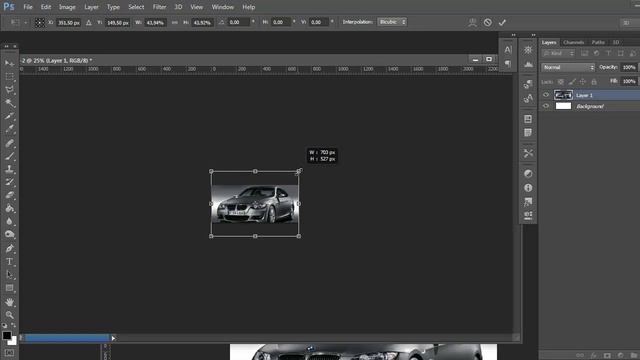
Task: Expand the collapsed icon panel column with arrows
Action: coord(533,35)
